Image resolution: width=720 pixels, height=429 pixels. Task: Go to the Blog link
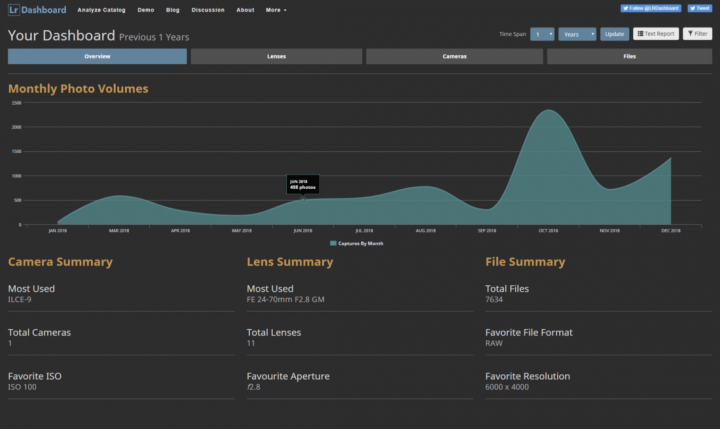(x=173, y=10)
